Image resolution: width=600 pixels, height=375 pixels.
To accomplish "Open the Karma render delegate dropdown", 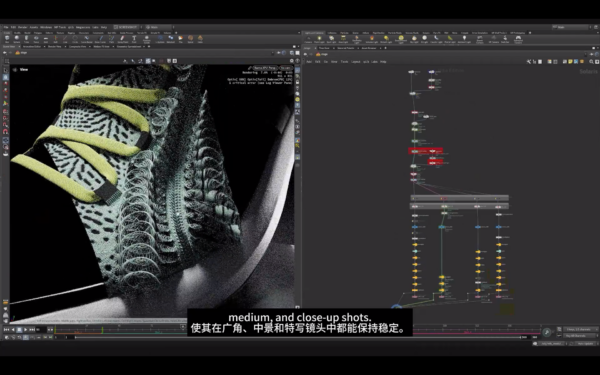I will pos(264,68).
